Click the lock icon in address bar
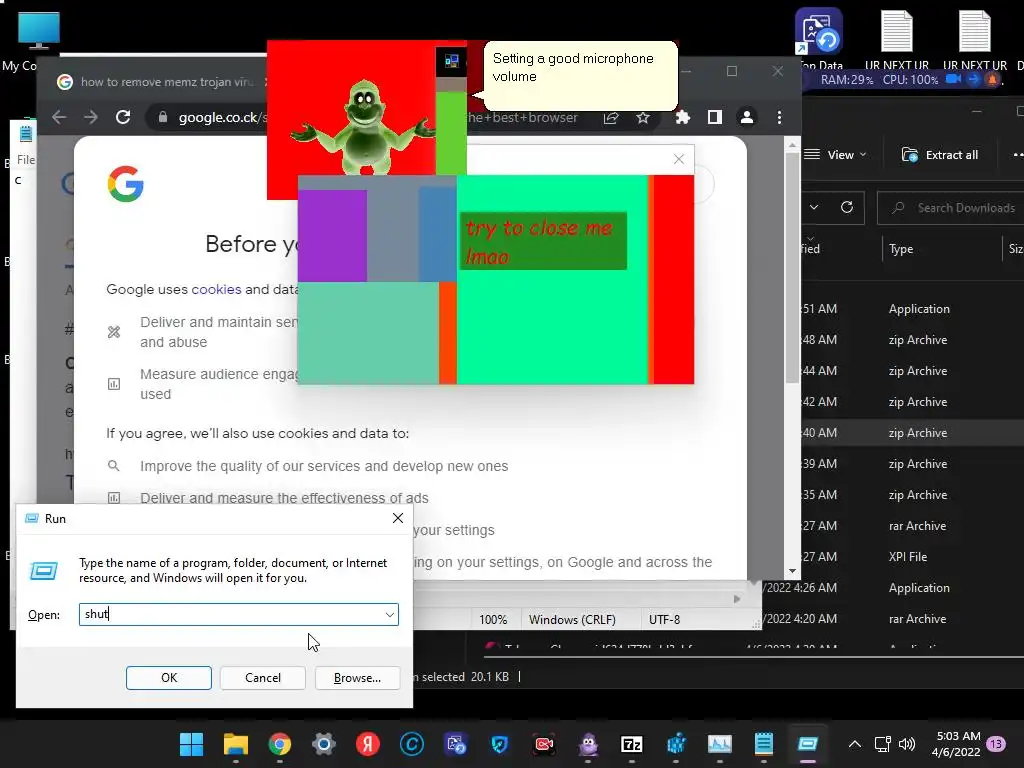 pyautogui.click(x=163, y=117)
